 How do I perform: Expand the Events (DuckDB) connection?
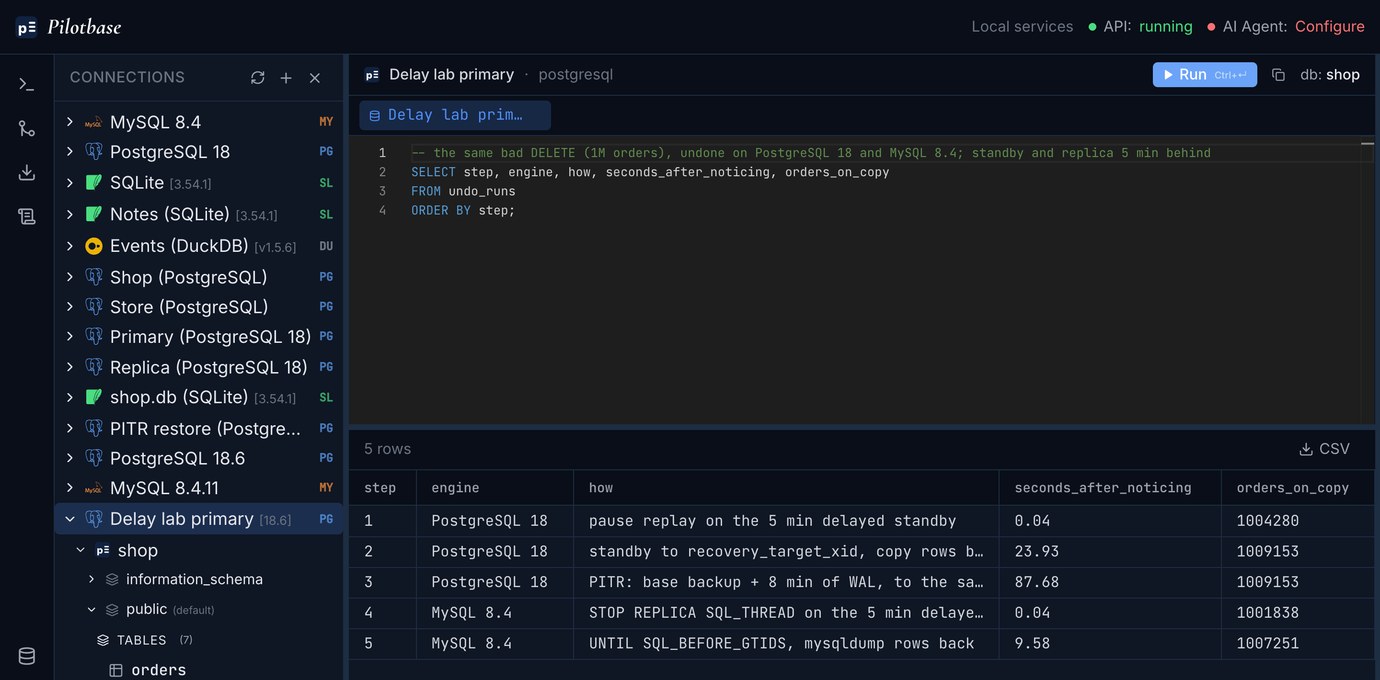(x=69, y=246)
